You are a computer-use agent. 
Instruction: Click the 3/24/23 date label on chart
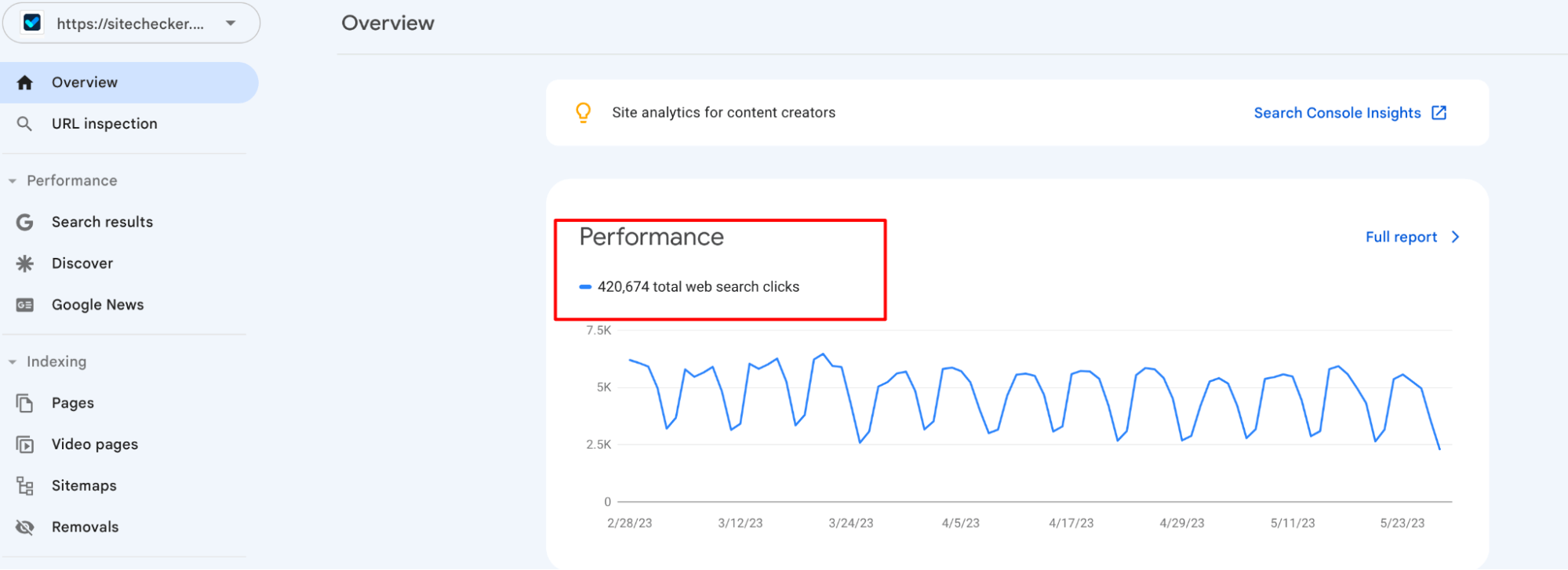(x=851, y=523)
